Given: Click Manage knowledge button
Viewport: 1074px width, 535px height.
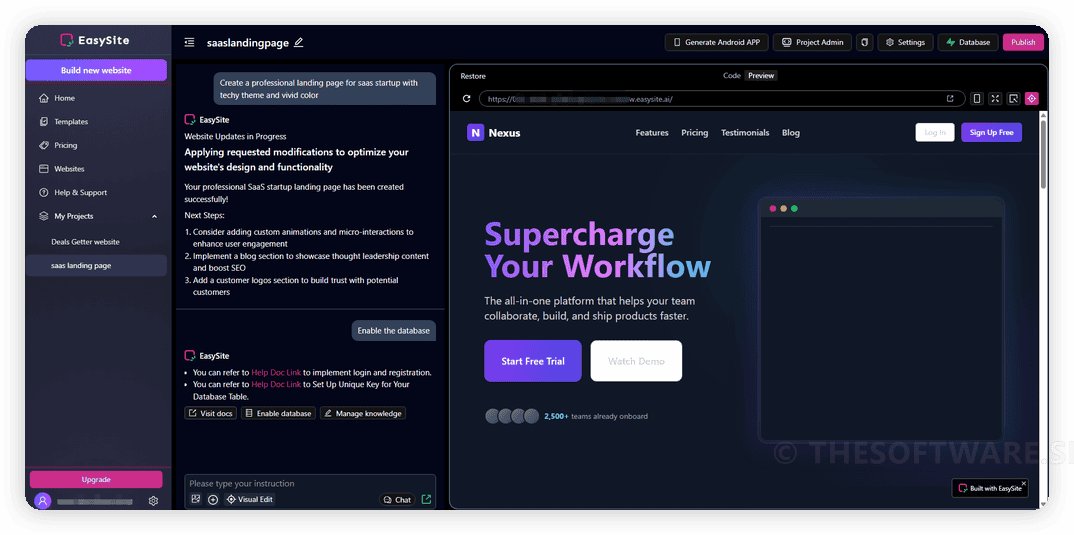Looking at the screenshot, I should tap(363, 413).
